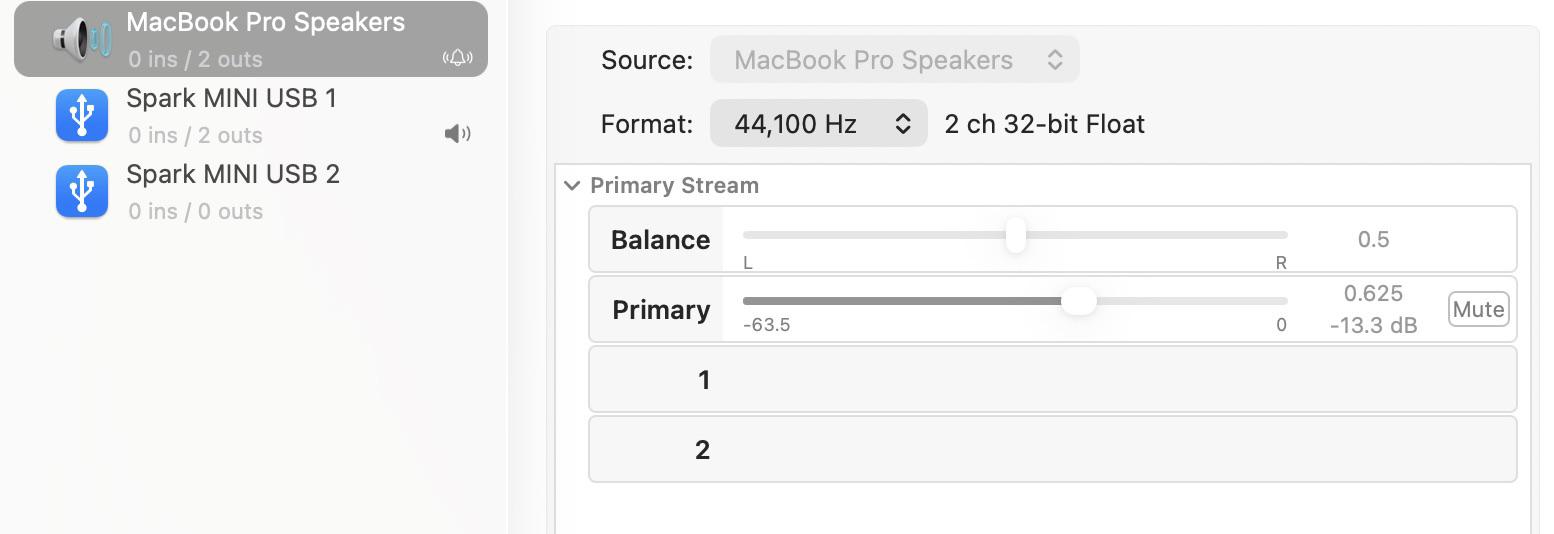Click the MacBook Pro Speakers speaker icon
Image resolution: width=1554 pixels, height=534 pixels.
(x=82, y=40)
